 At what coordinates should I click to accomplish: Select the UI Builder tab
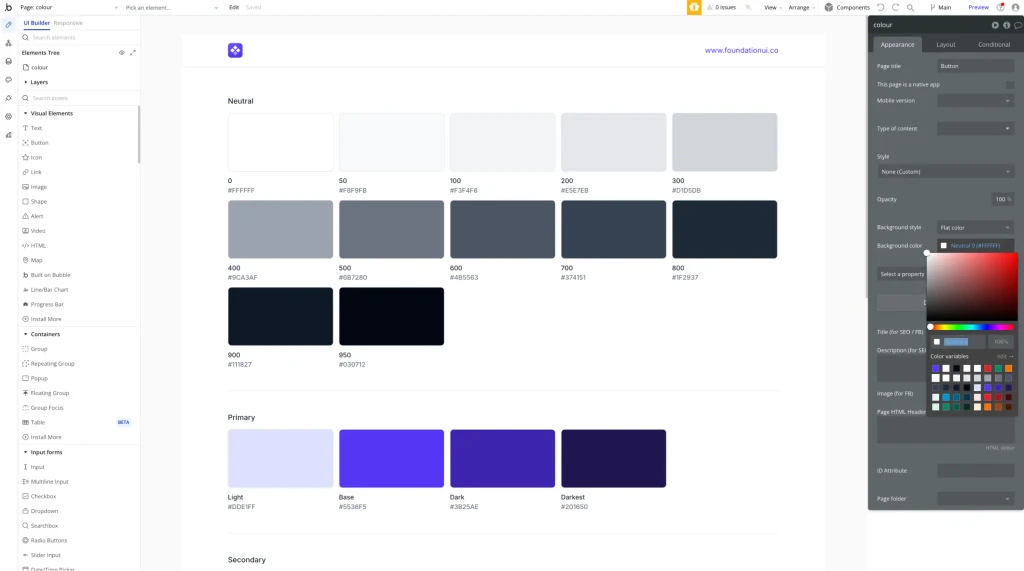(x=37, y=23)
